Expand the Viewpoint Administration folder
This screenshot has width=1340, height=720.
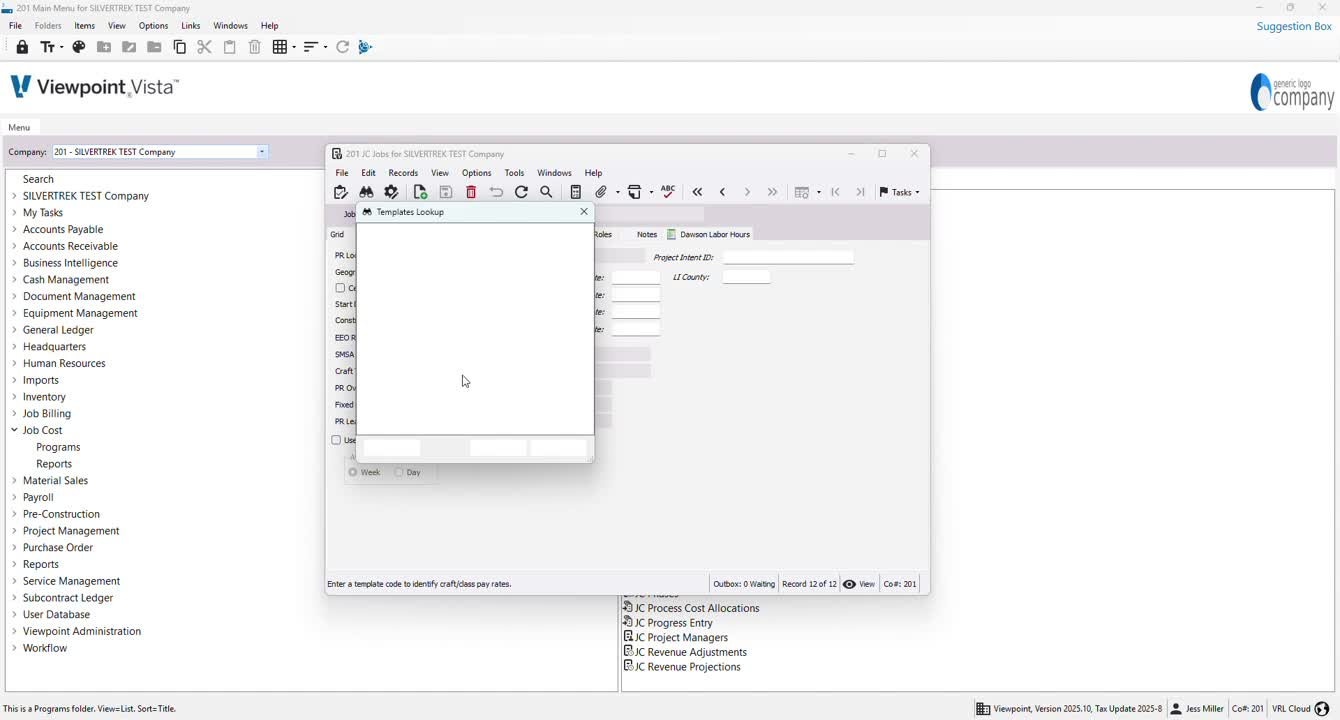[14, 631]
